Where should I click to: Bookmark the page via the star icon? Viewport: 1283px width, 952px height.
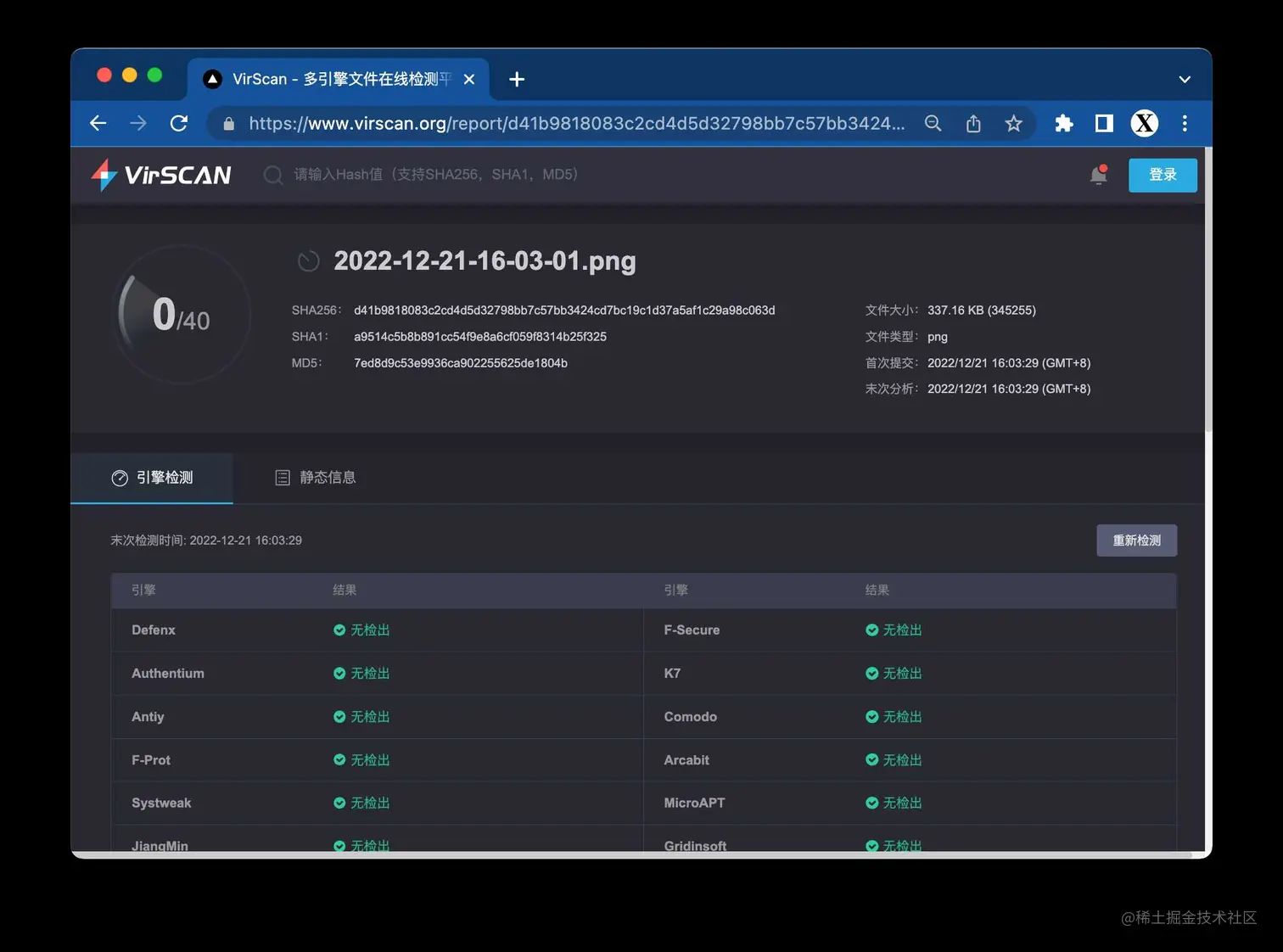click(1014, 123)
